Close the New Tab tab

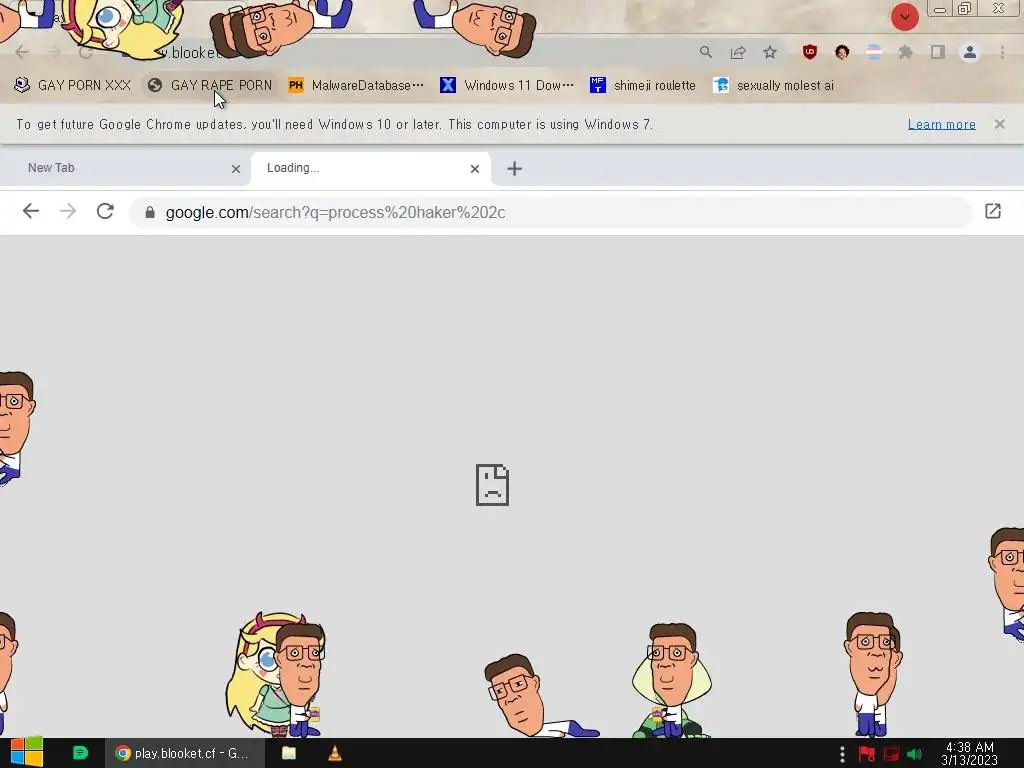[x=236, y=169]
